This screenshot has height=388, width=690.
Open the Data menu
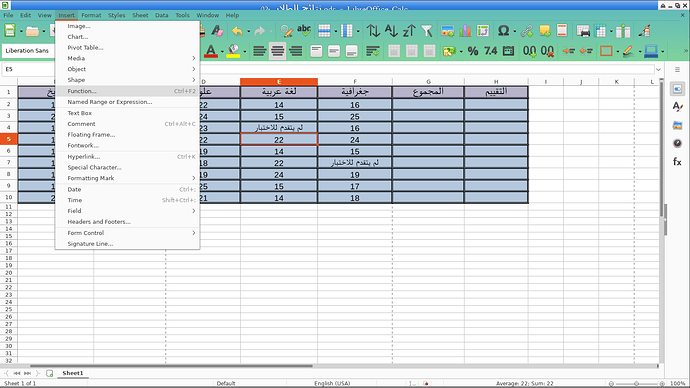161,15
